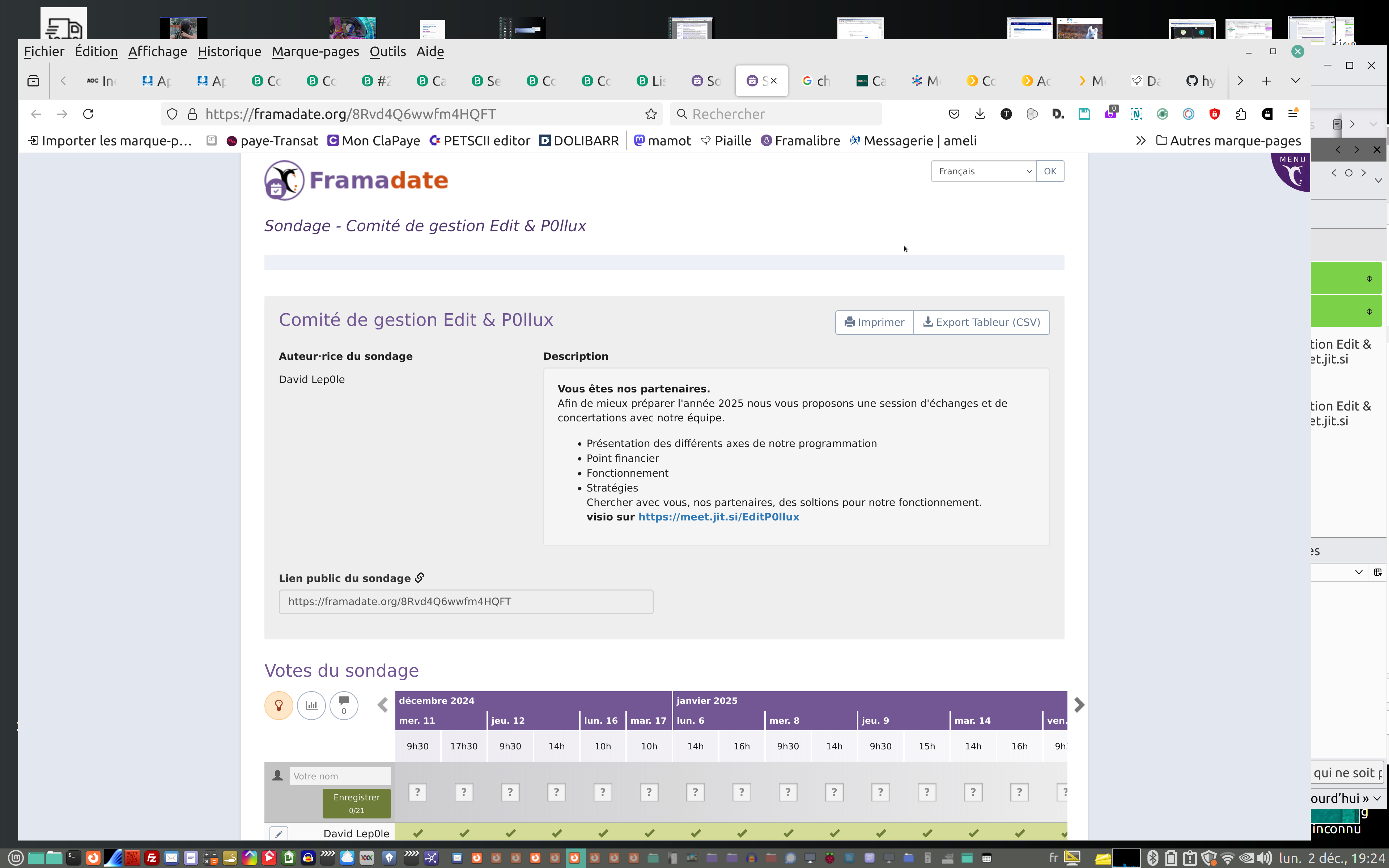Open the Historique menu

pos(229,52)
